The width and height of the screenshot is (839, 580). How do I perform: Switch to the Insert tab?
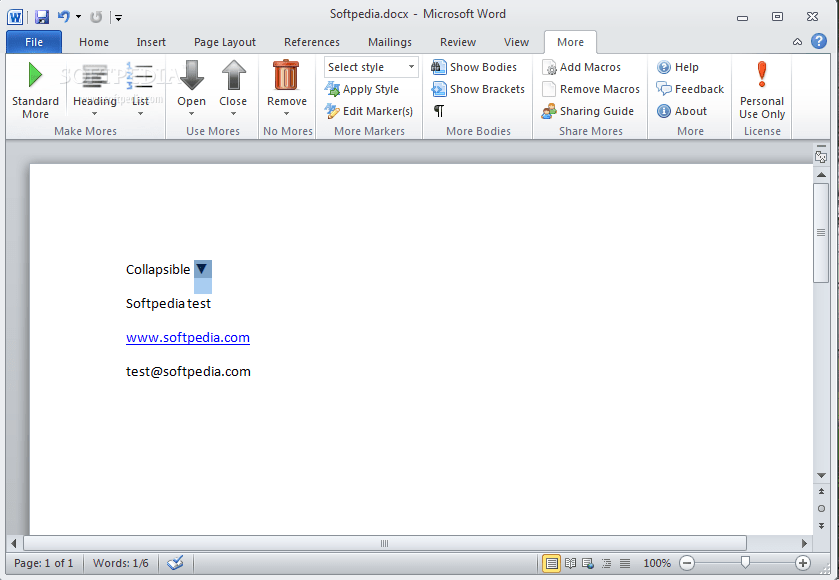(x=151, y=42)
